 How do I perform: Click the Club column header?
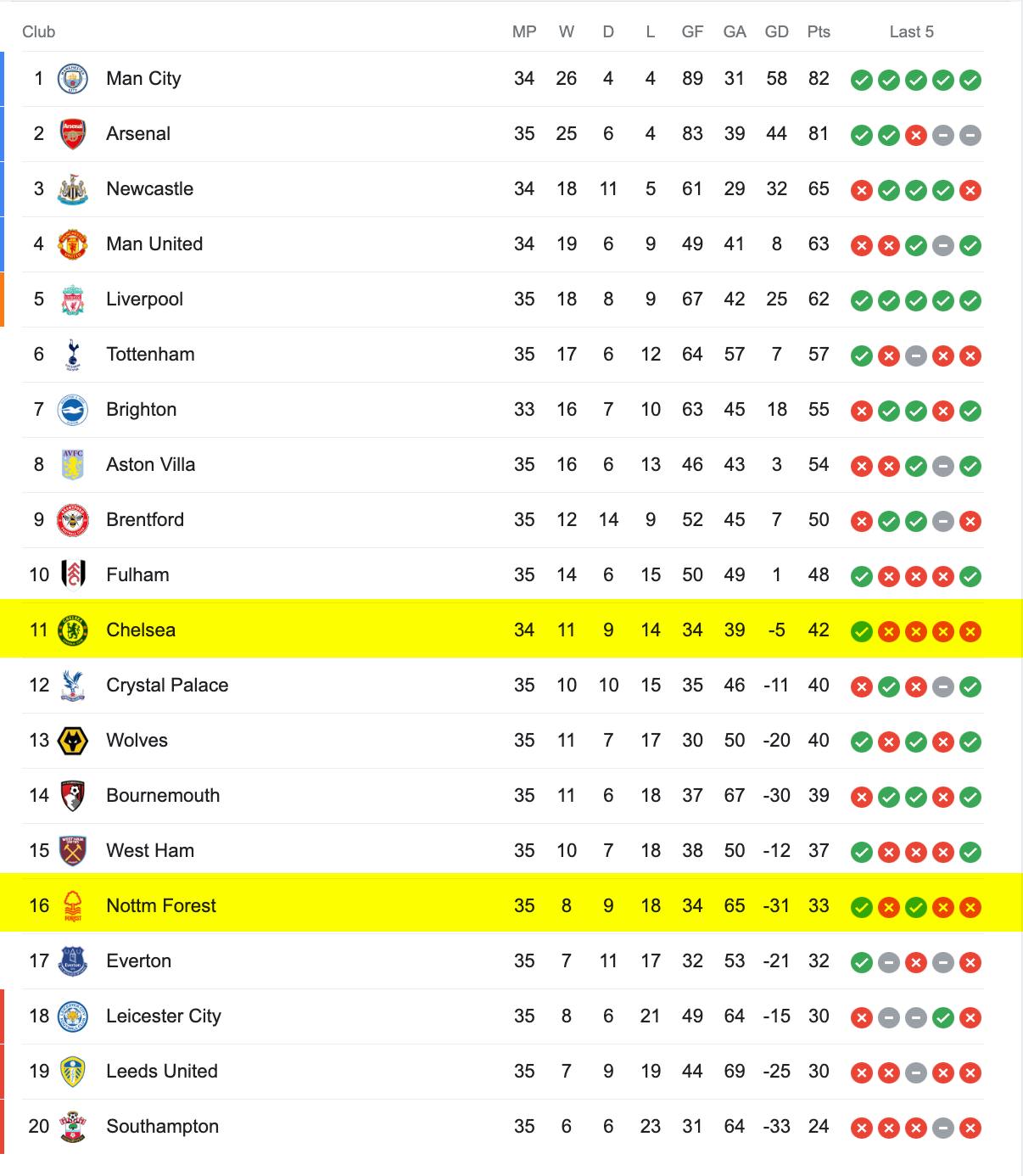(x=39, y=32)
